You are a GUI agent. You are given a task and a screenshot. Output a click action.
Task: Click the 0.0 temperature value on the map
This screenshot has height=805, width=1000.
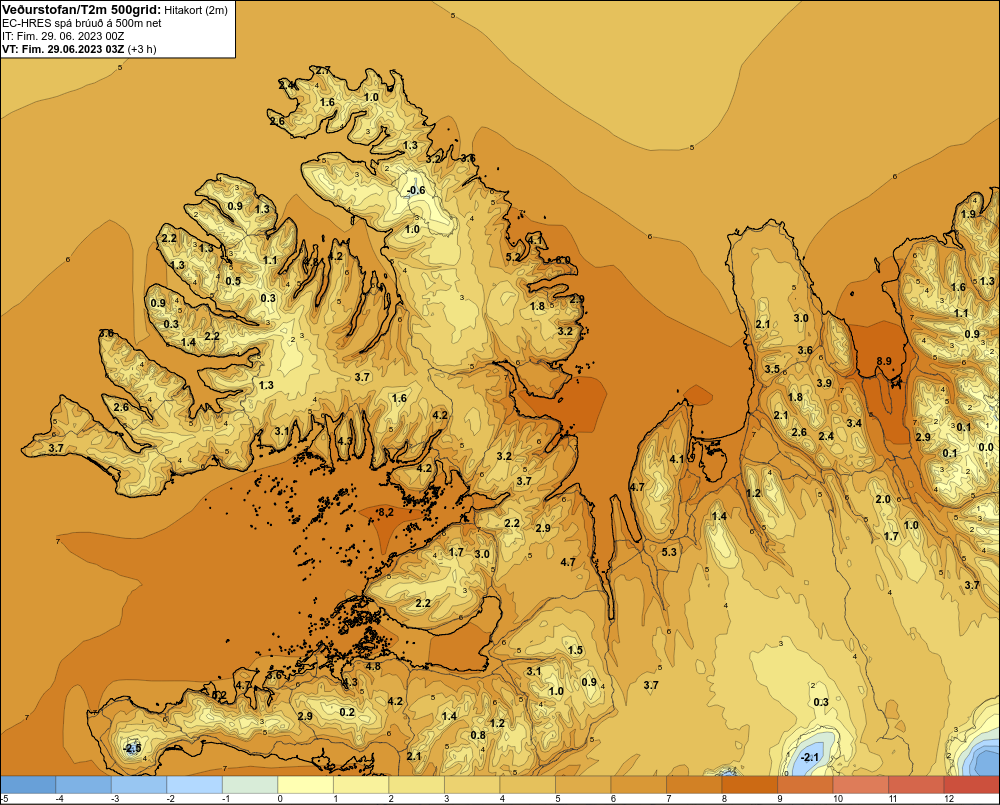(x=986, y=447)
